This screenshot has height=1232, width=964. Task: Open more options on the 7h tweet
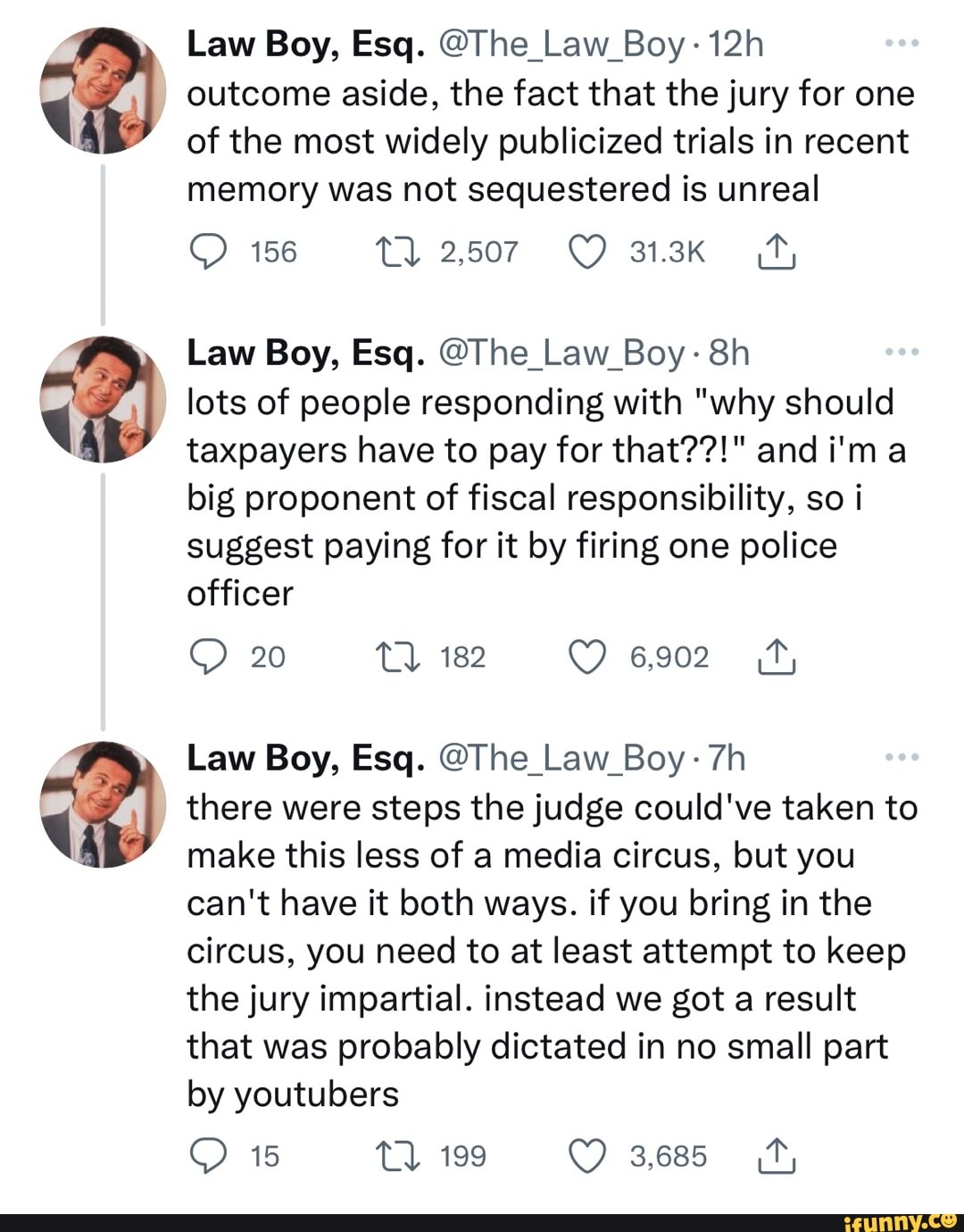[x=901, y=757]
